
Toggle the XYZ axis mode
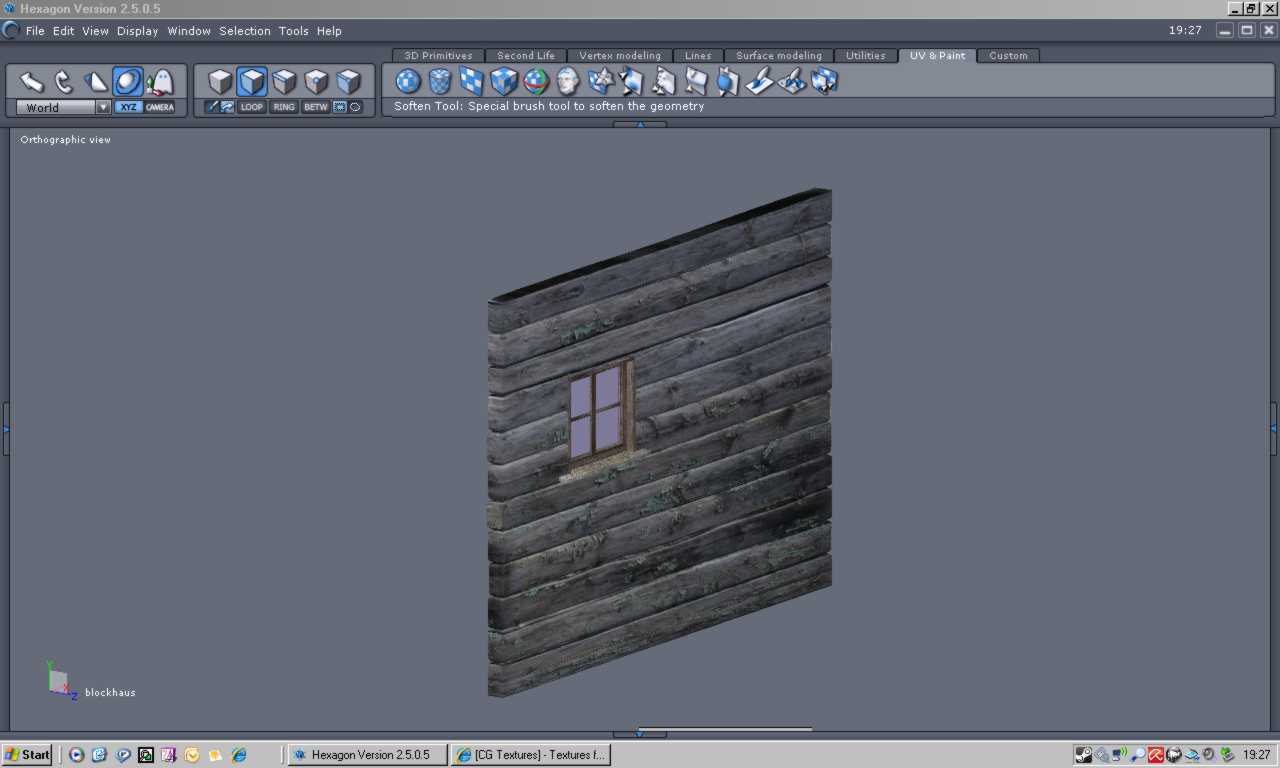(128, 107)
